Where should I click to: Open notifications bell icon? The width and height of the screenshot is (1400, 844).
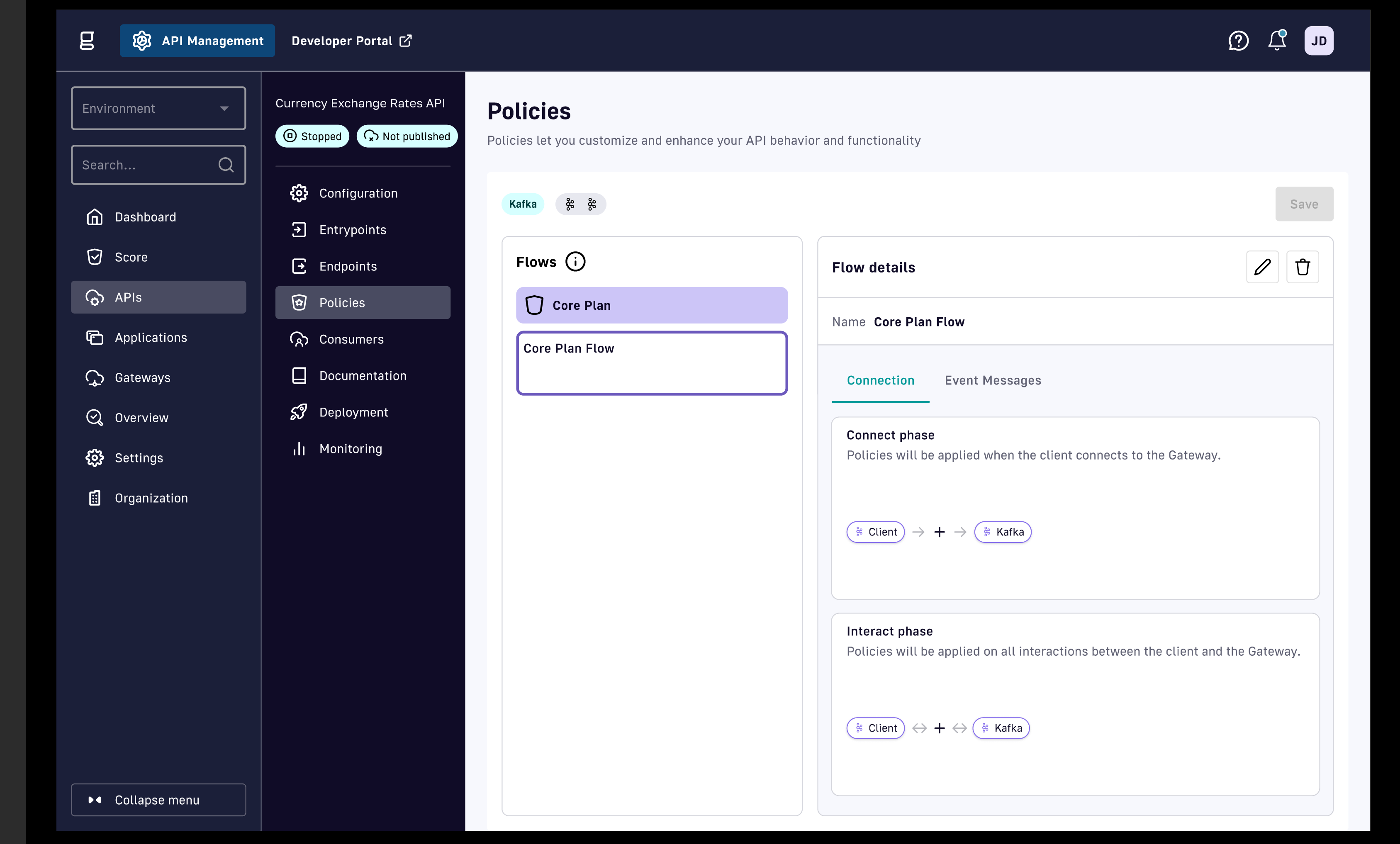click(x=1277, y=40)
